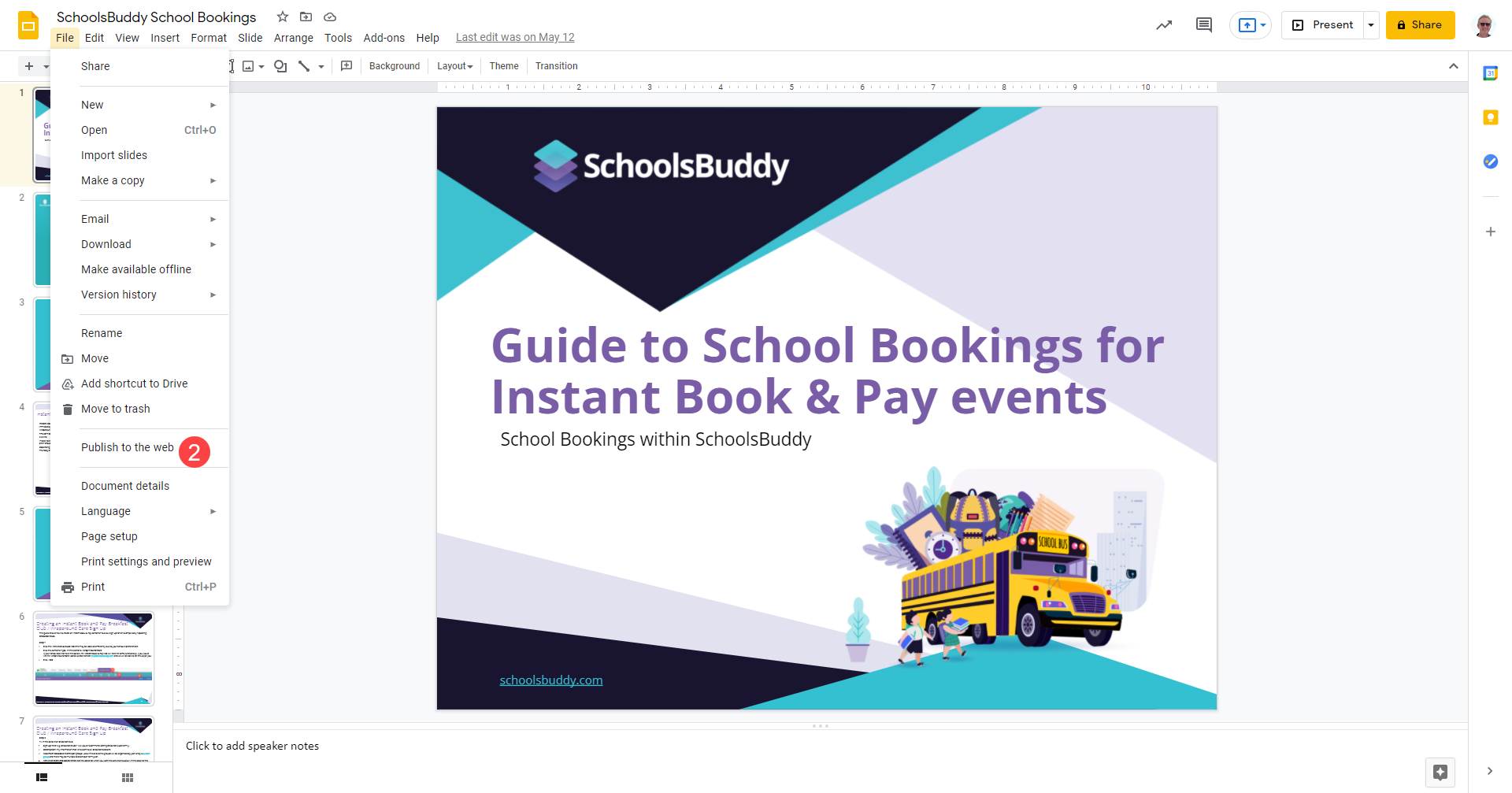The image size is (1512, 793).
Task: Open the Layout dropdown
Action: (454, 66)
